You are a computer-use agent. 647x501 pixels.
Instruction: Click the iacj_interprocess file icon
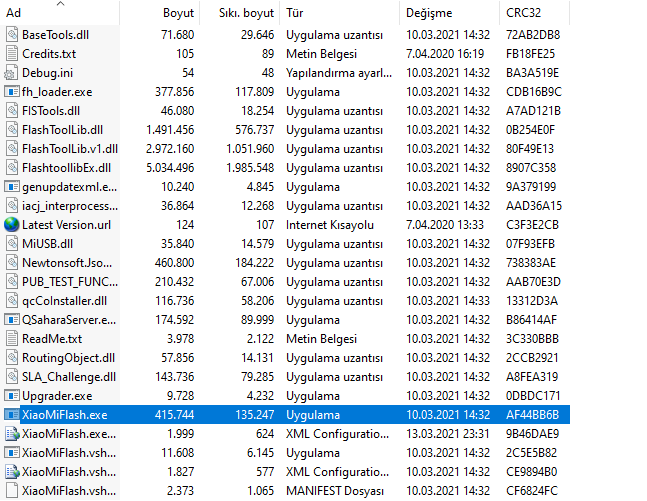pyautogui.click(x=12, y=206)
